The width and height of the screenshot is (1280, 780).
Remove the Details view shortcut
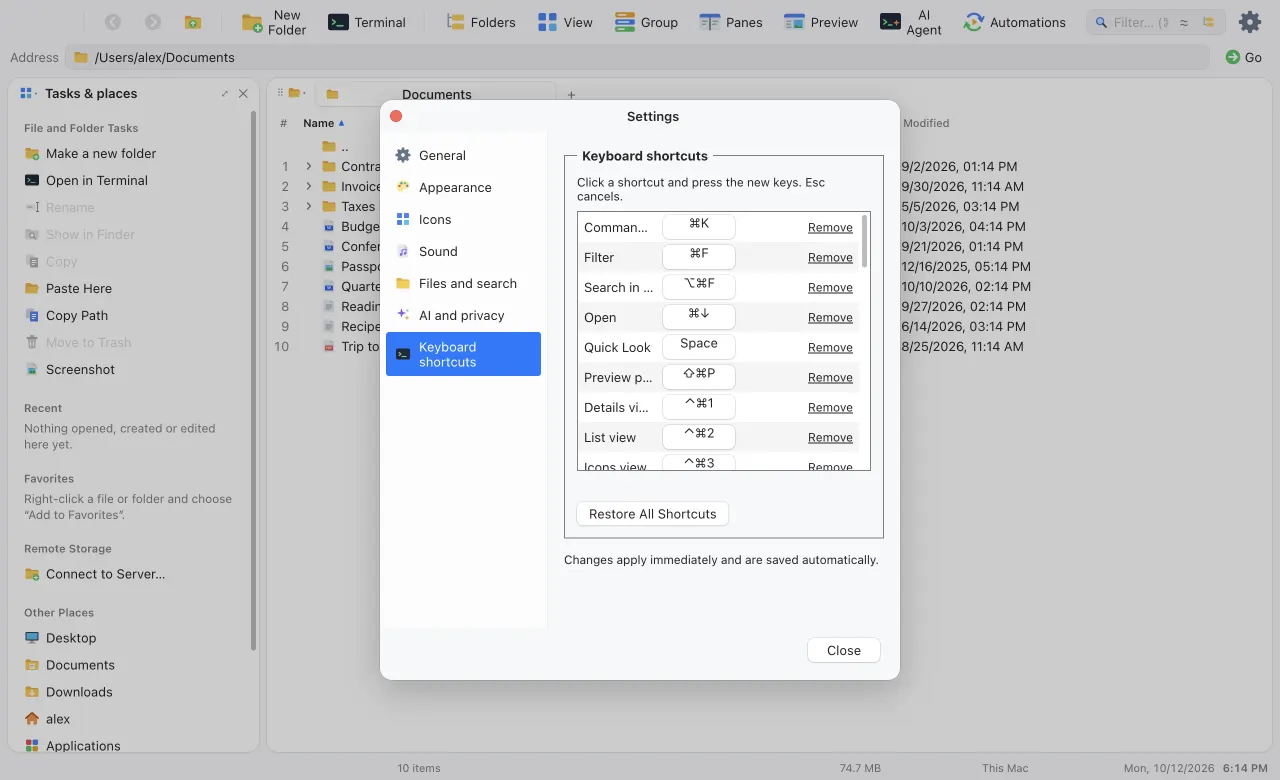point(830,407)
